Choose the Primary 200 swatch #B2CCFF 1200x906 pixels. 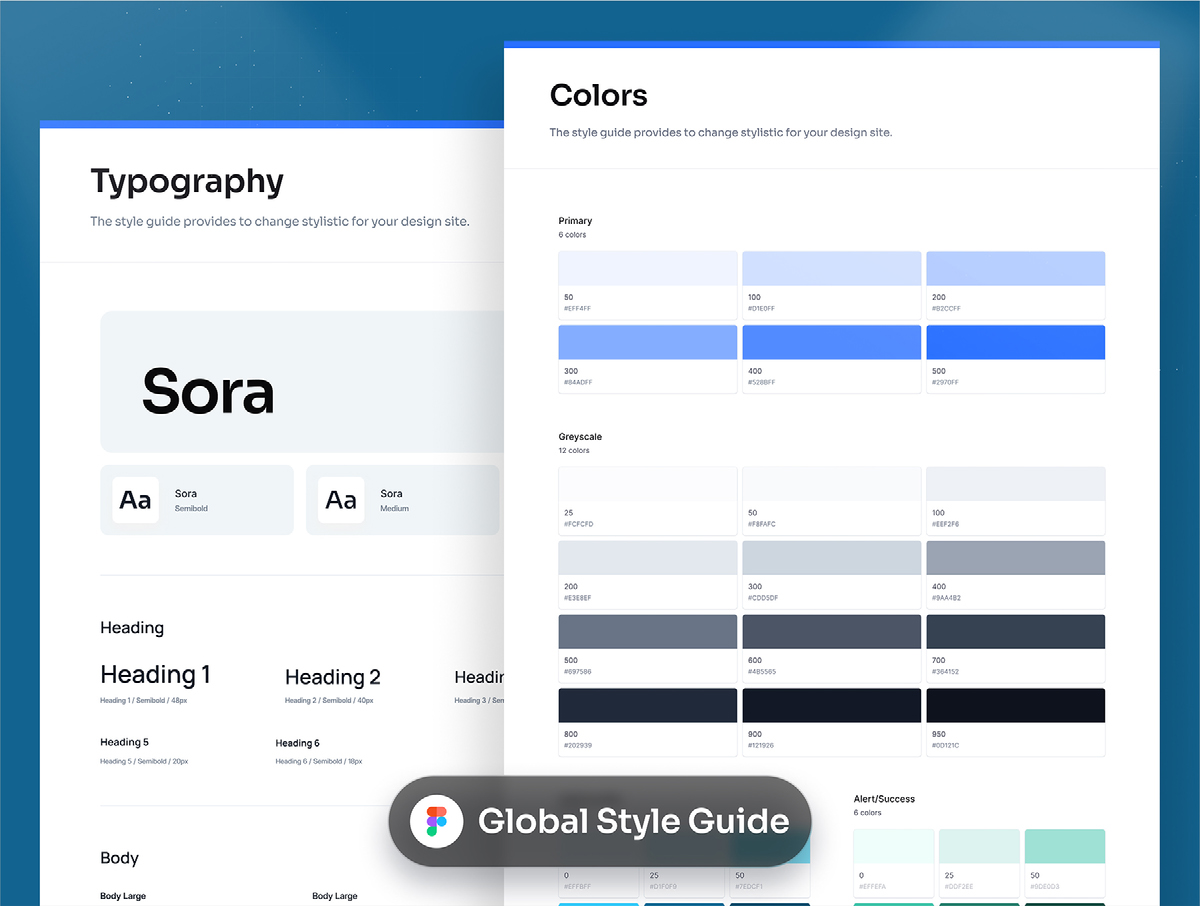[x=1016, y=285]
